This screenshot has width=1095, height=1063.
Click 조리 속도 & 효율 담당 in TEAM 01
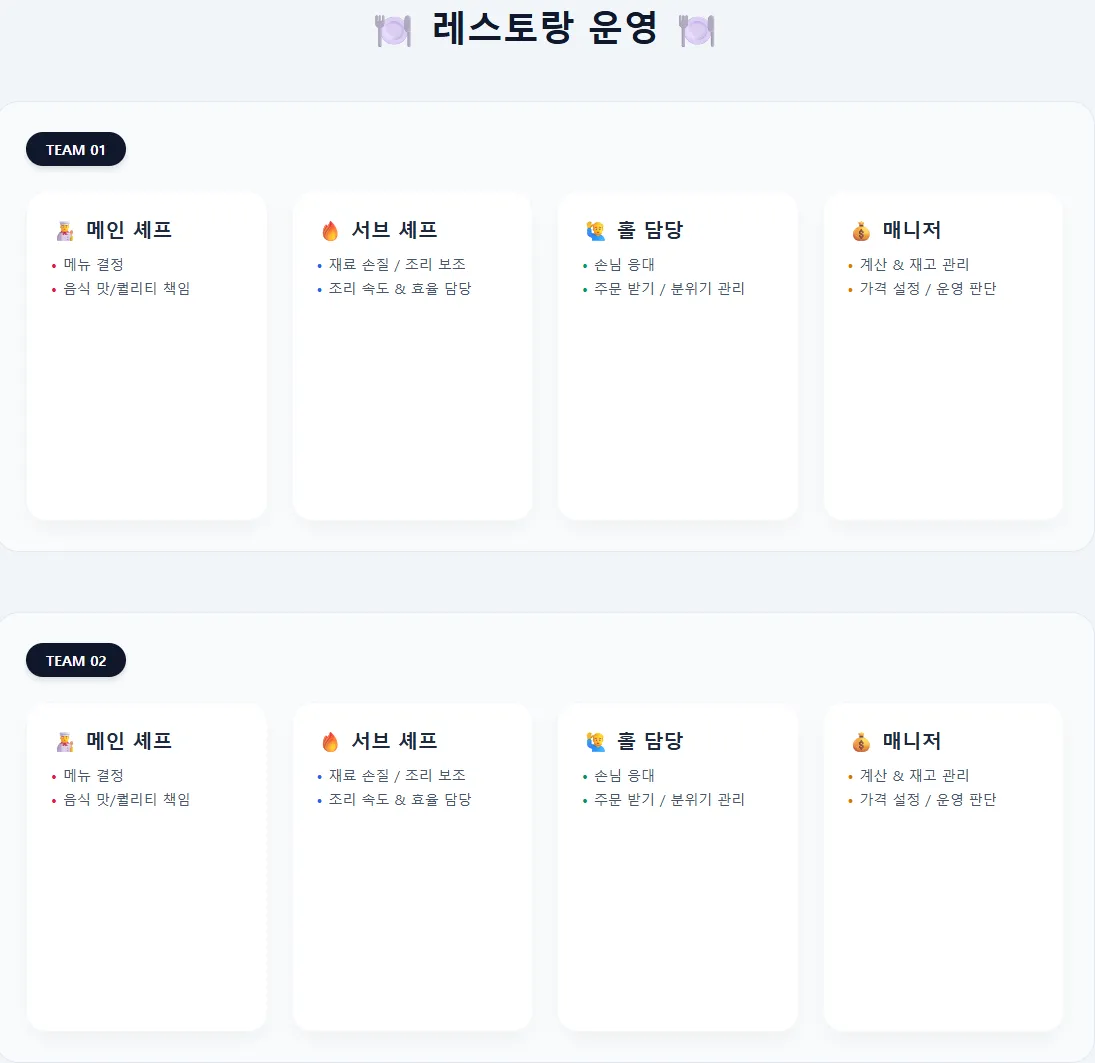[x=400, y=289]
